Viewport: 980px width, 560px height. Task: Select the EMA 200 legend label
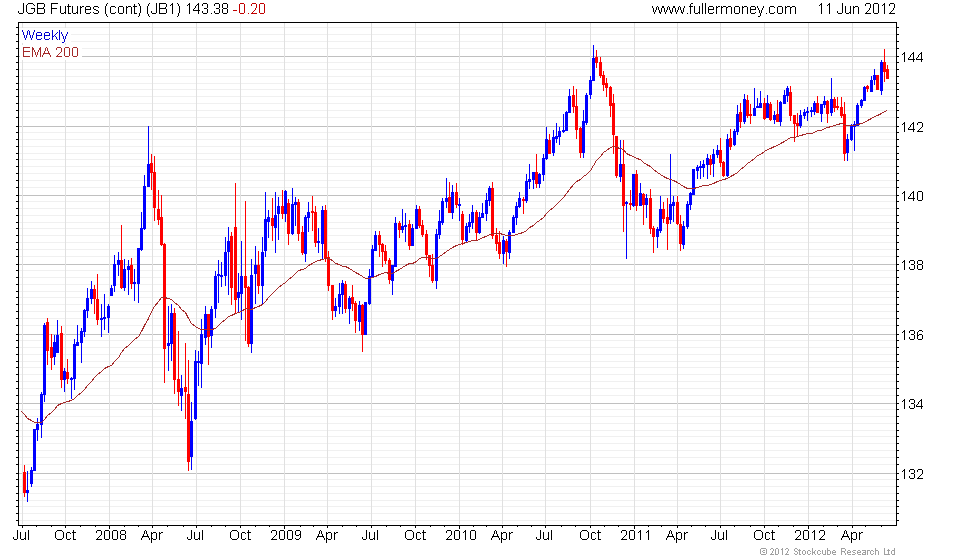pos(51,52)
